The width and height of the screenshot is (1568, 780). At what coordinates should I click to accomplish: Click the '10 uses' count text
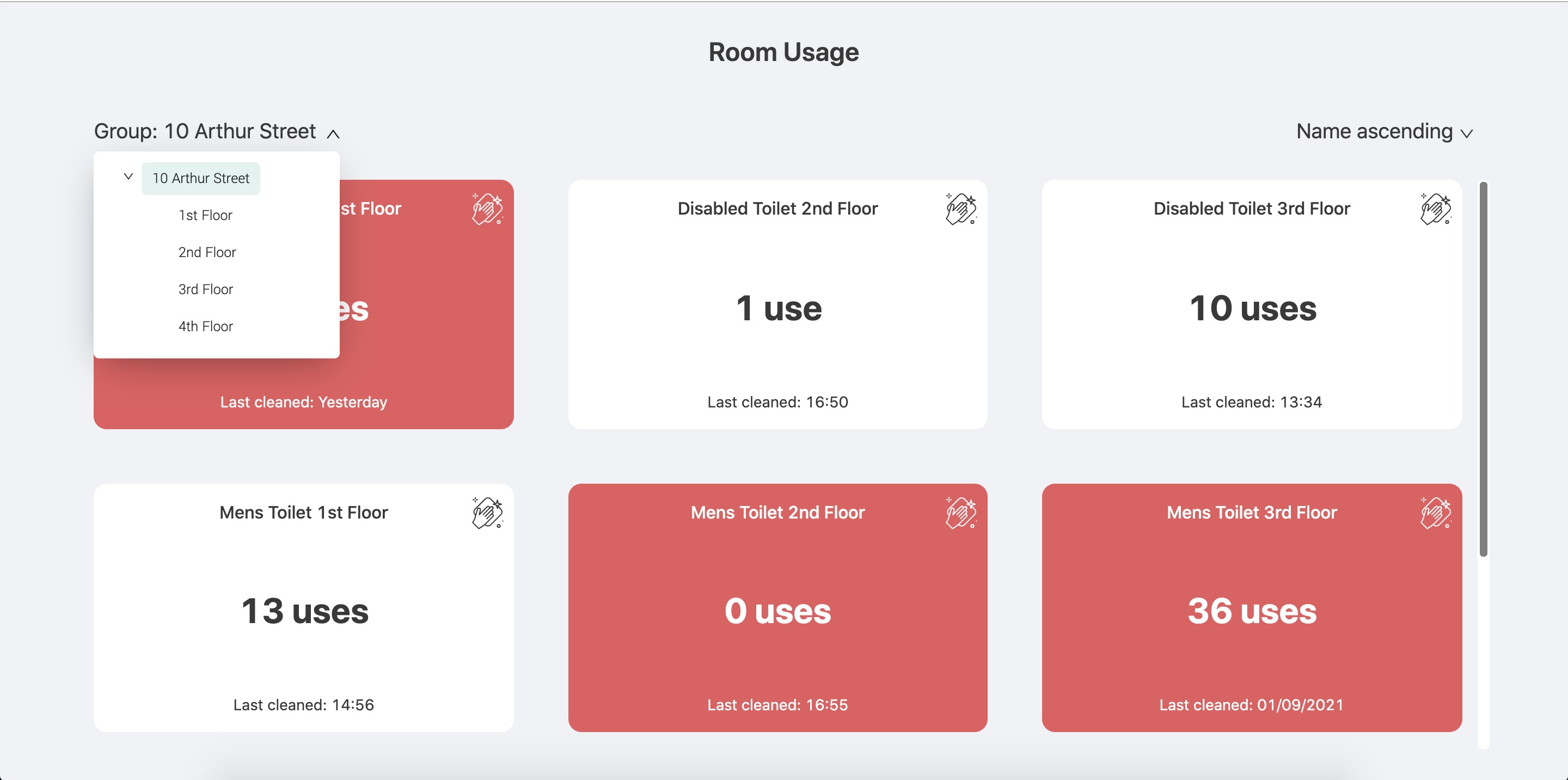point(1253,309)
